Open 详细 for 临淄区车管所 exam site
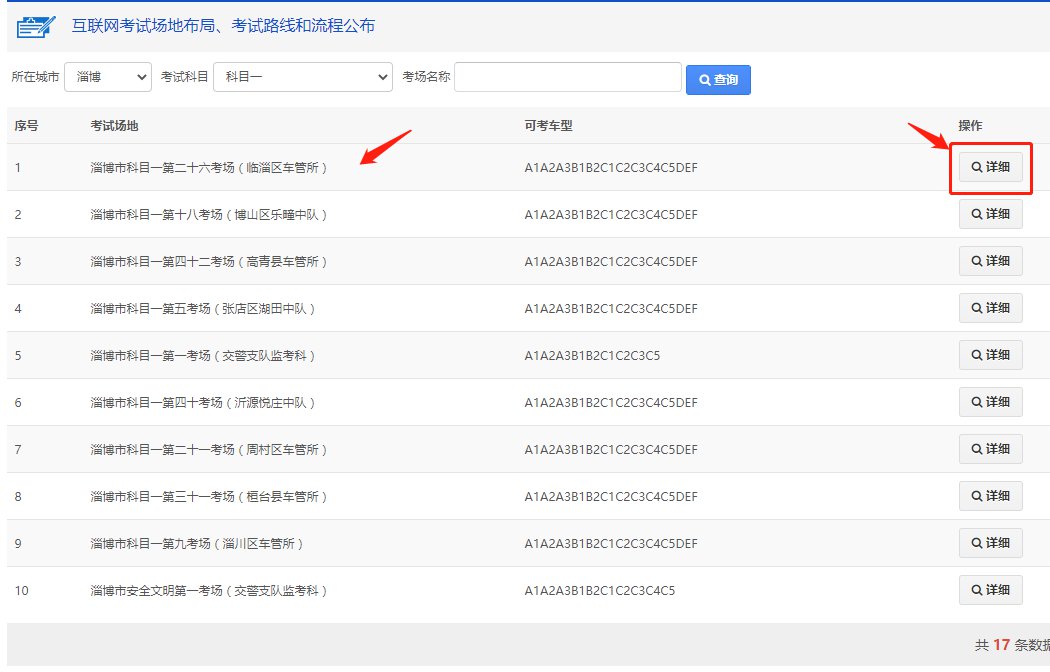 click(990, 168)
